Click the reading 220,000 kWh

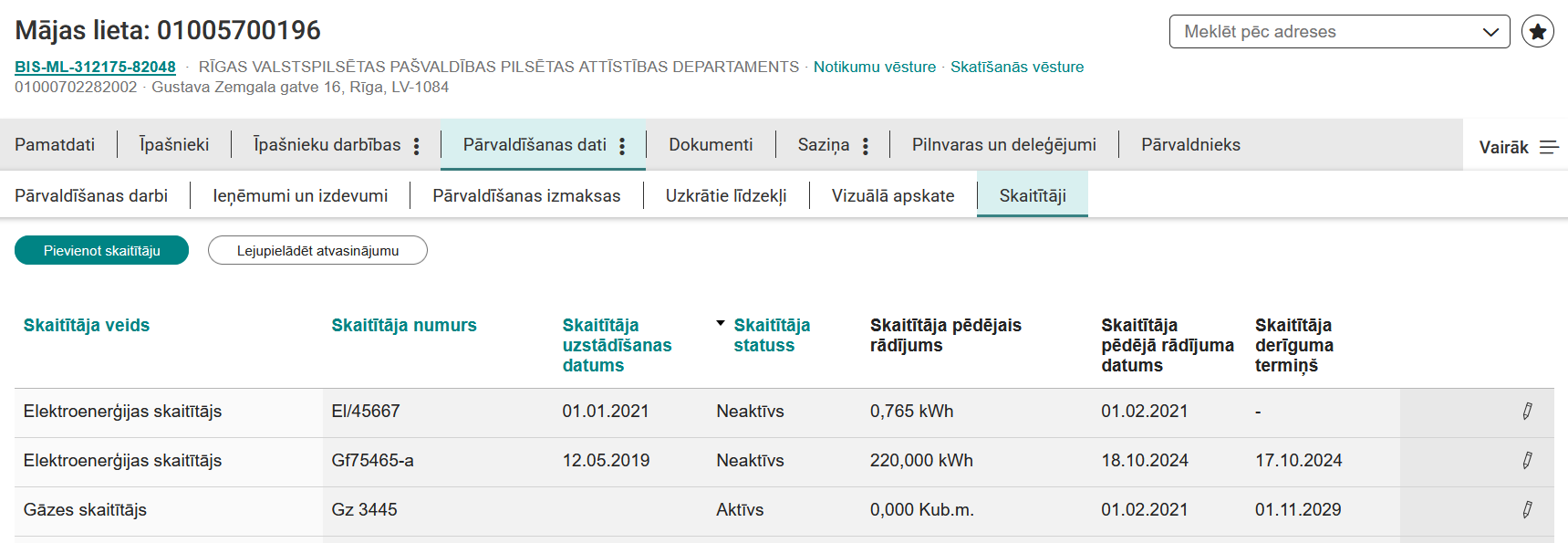click(x=921, y=461)
